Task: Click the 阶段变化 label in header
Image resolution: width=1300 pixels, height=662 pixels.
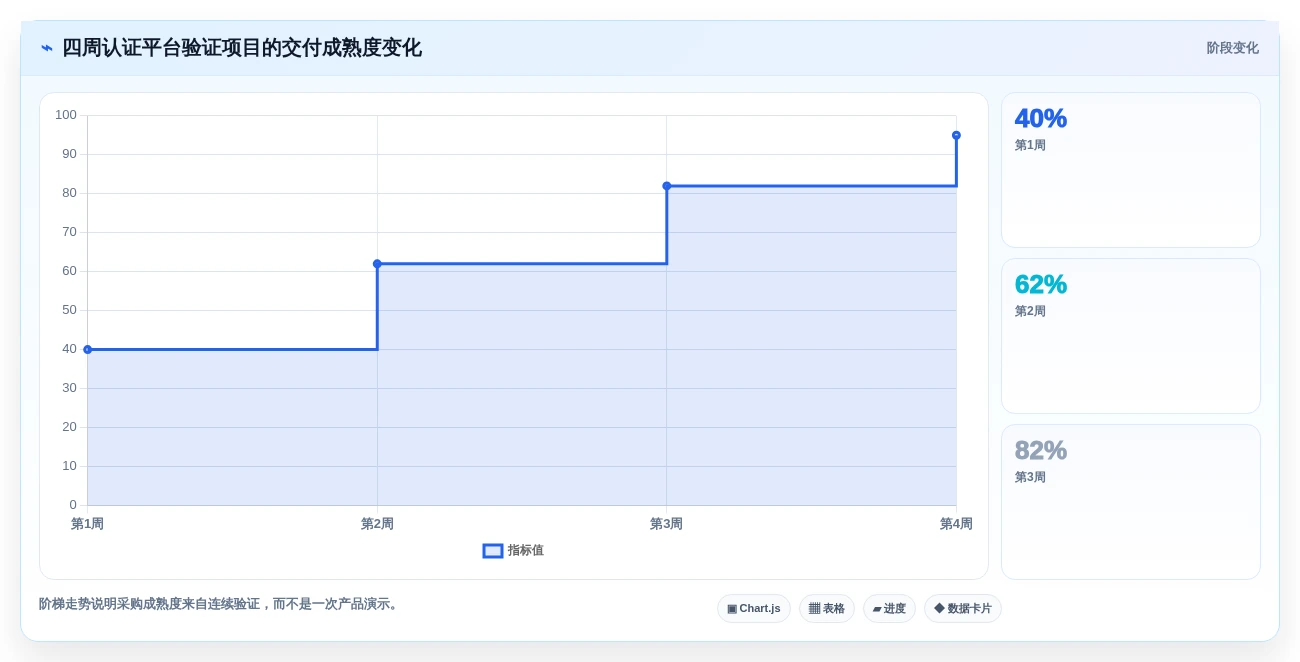Action: pos(1232,48)
